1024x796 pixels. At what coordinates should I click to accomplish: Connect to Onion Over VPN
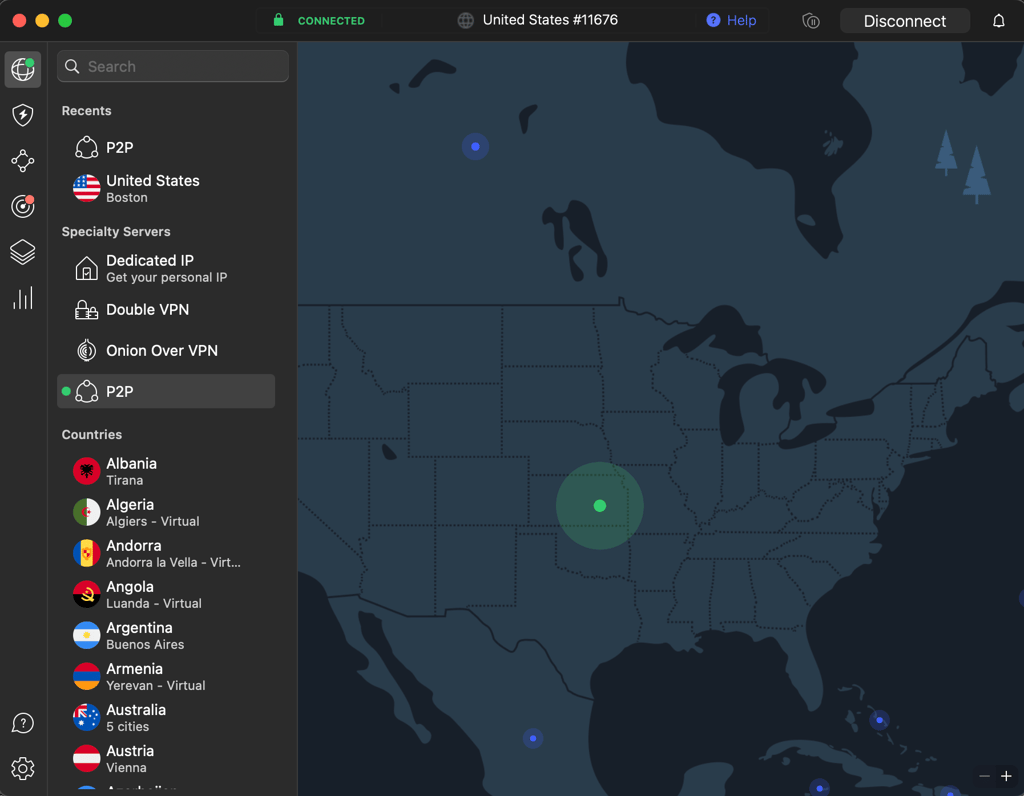tap(166, 351)
